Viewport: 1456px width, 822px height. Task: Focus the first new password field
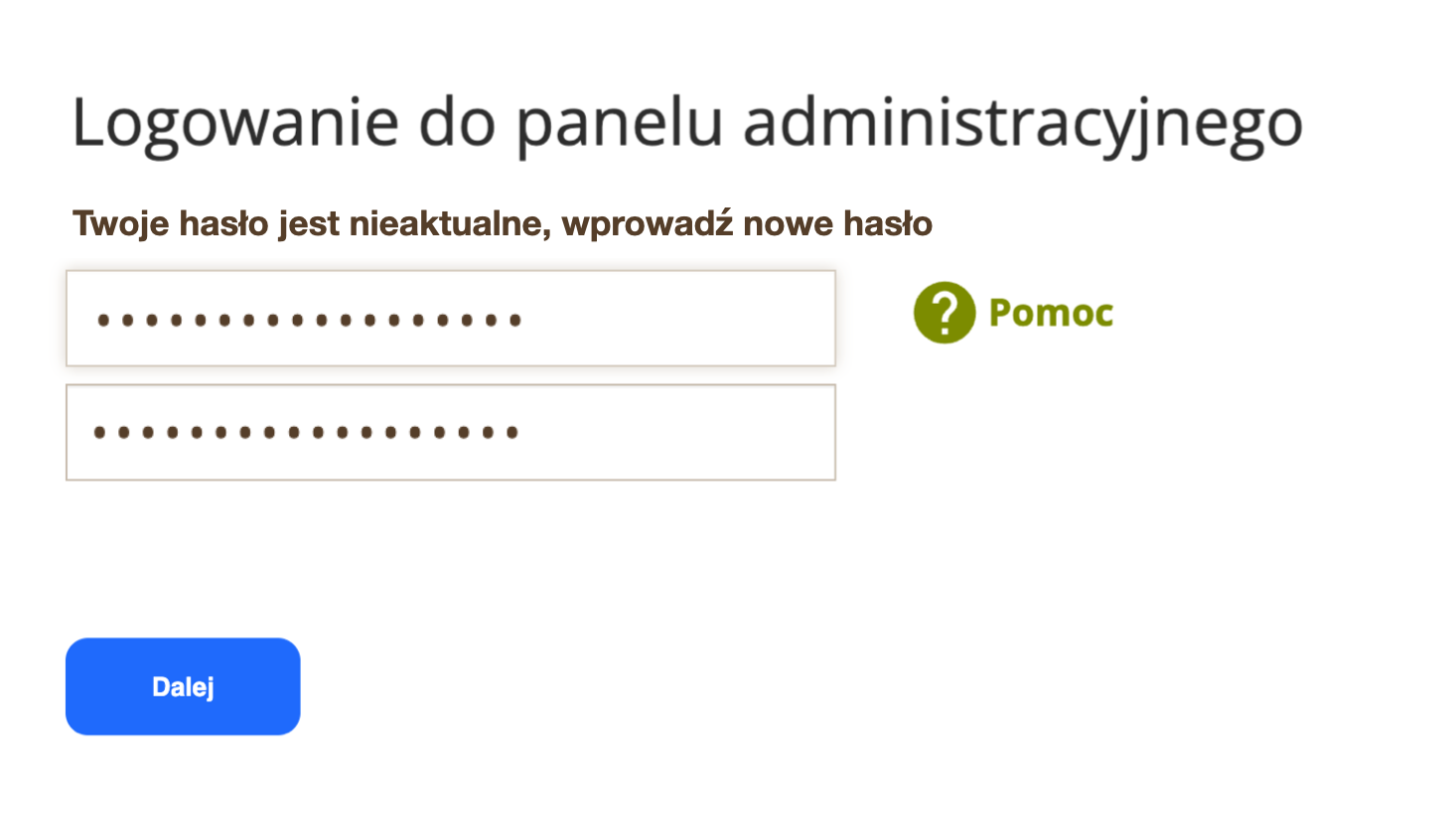click(x=450, y=318)
